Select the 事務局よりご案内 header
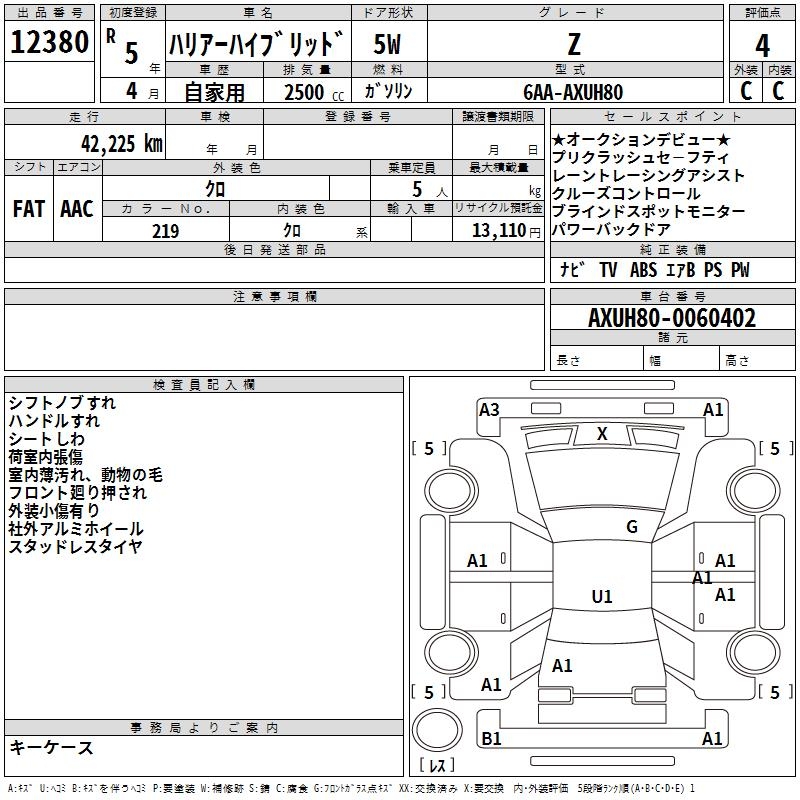 (204, 728)
